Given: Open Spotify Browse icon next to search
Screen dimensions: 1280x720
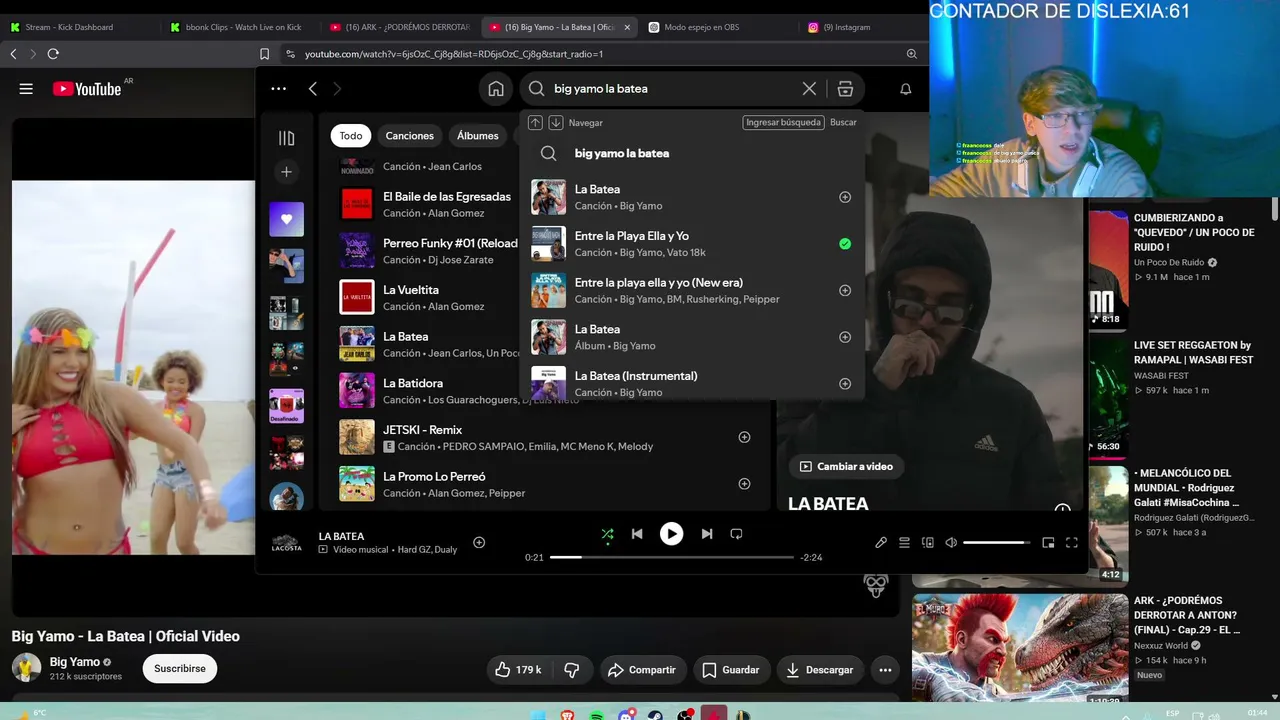Looking at the screenshot, I should (x=845, y=89).
